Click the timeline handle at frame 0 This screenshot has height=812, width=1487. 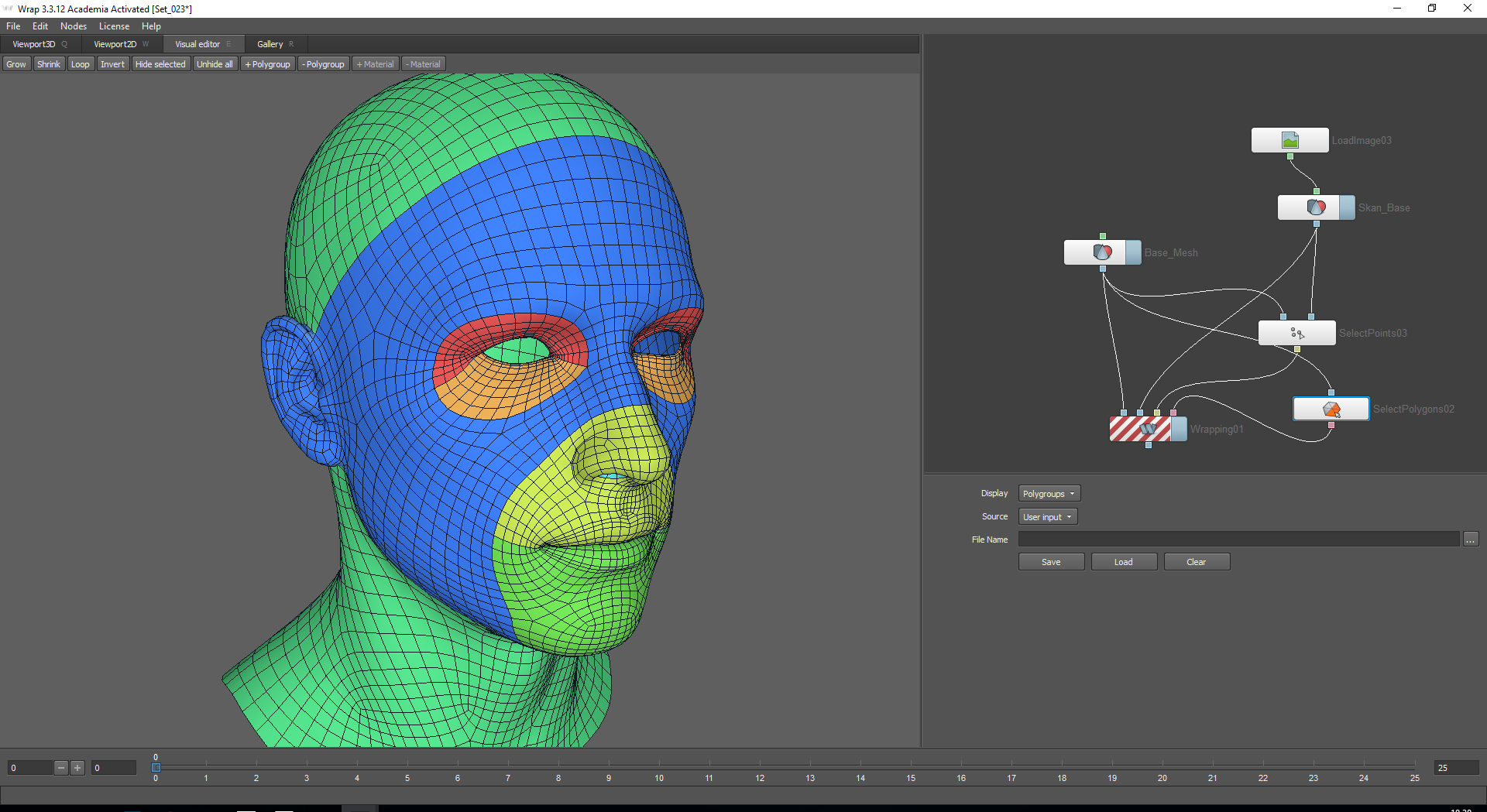tap(156, 767)
